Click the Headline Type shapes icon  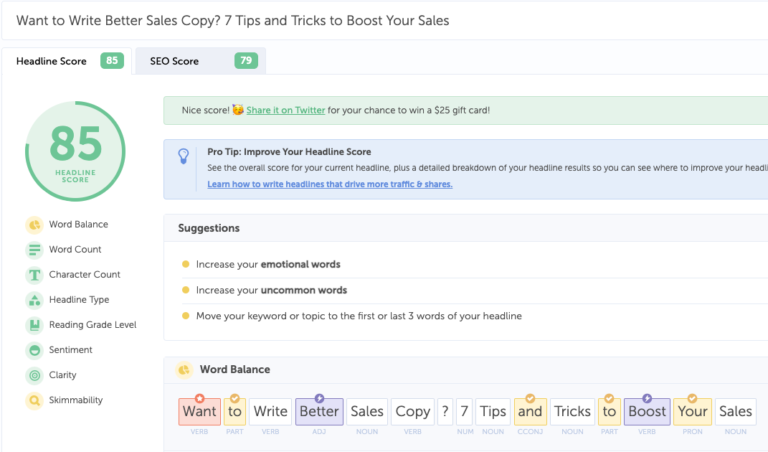[x=34, y=300]
